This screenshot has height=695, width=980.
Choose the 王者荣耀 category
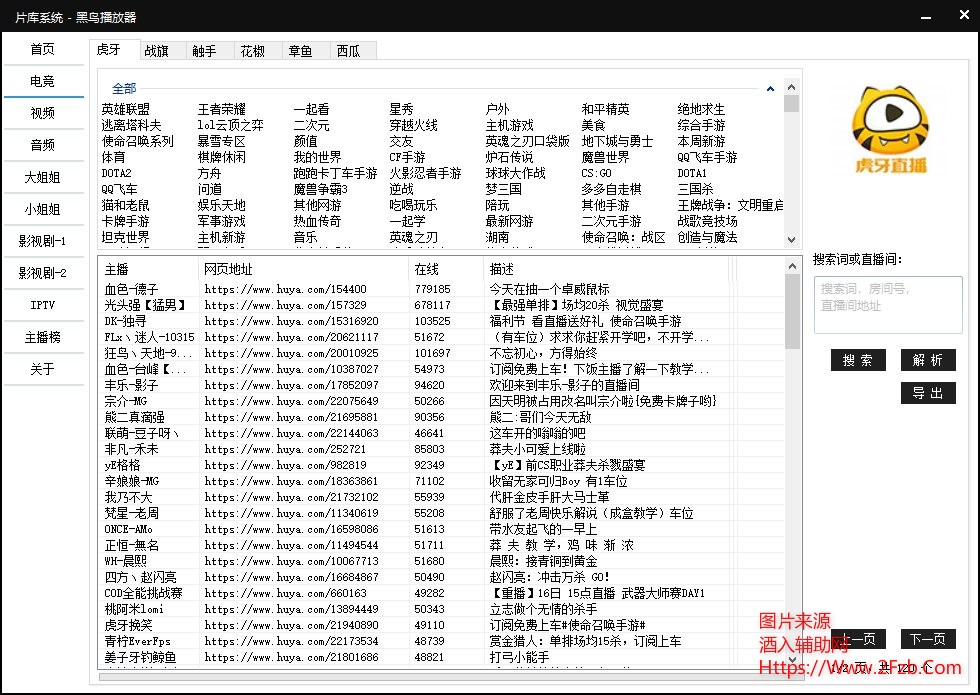(x=221, y=109)
